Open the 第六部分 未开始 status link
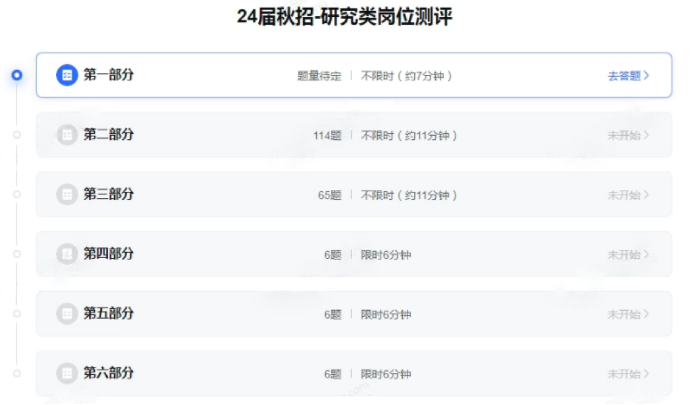The height and width of the screenshot is (405, 693). [x=628, y=374]
